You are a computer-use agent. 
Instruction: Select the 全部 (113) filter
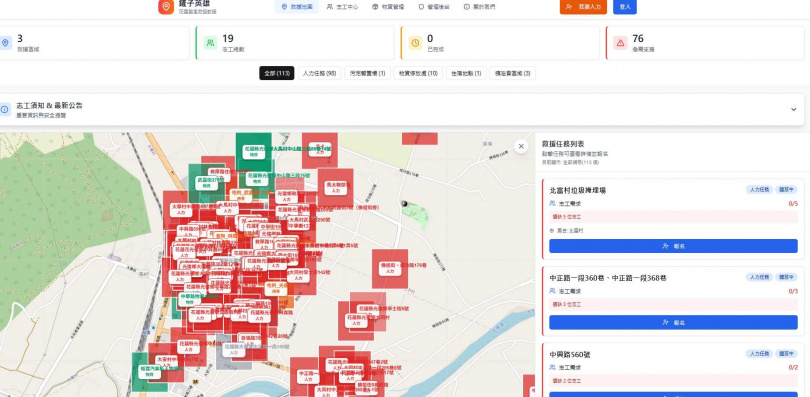pyautogui.click(x=276, y=73)
